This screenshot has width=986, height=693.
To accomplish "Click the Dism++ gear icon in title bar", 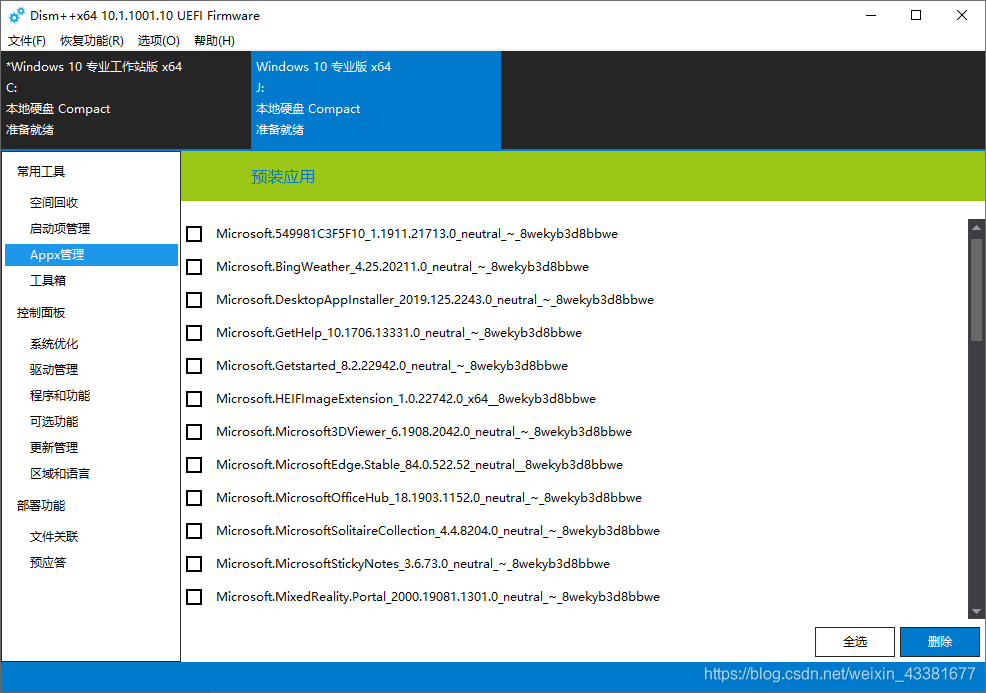I will [x=17, y=15].
